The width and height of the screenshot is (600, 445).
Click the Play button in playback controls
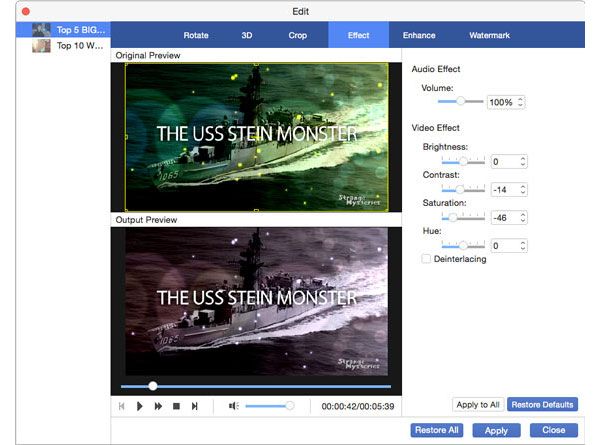click(140, 406)
